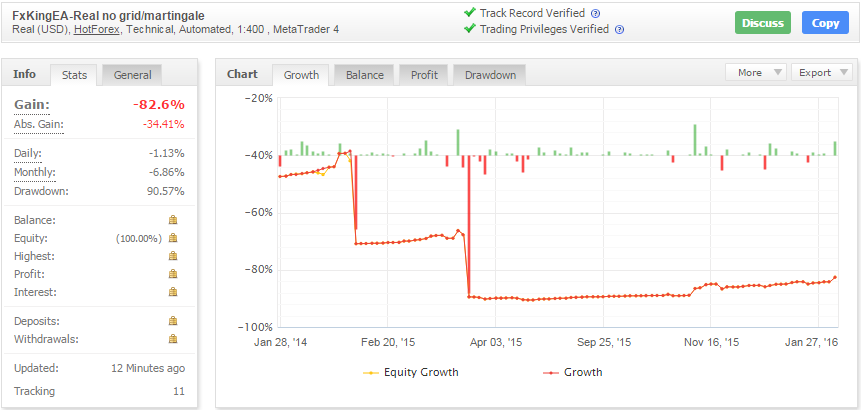
Task: Open the HotForex broker link
Action: (97, 30)
